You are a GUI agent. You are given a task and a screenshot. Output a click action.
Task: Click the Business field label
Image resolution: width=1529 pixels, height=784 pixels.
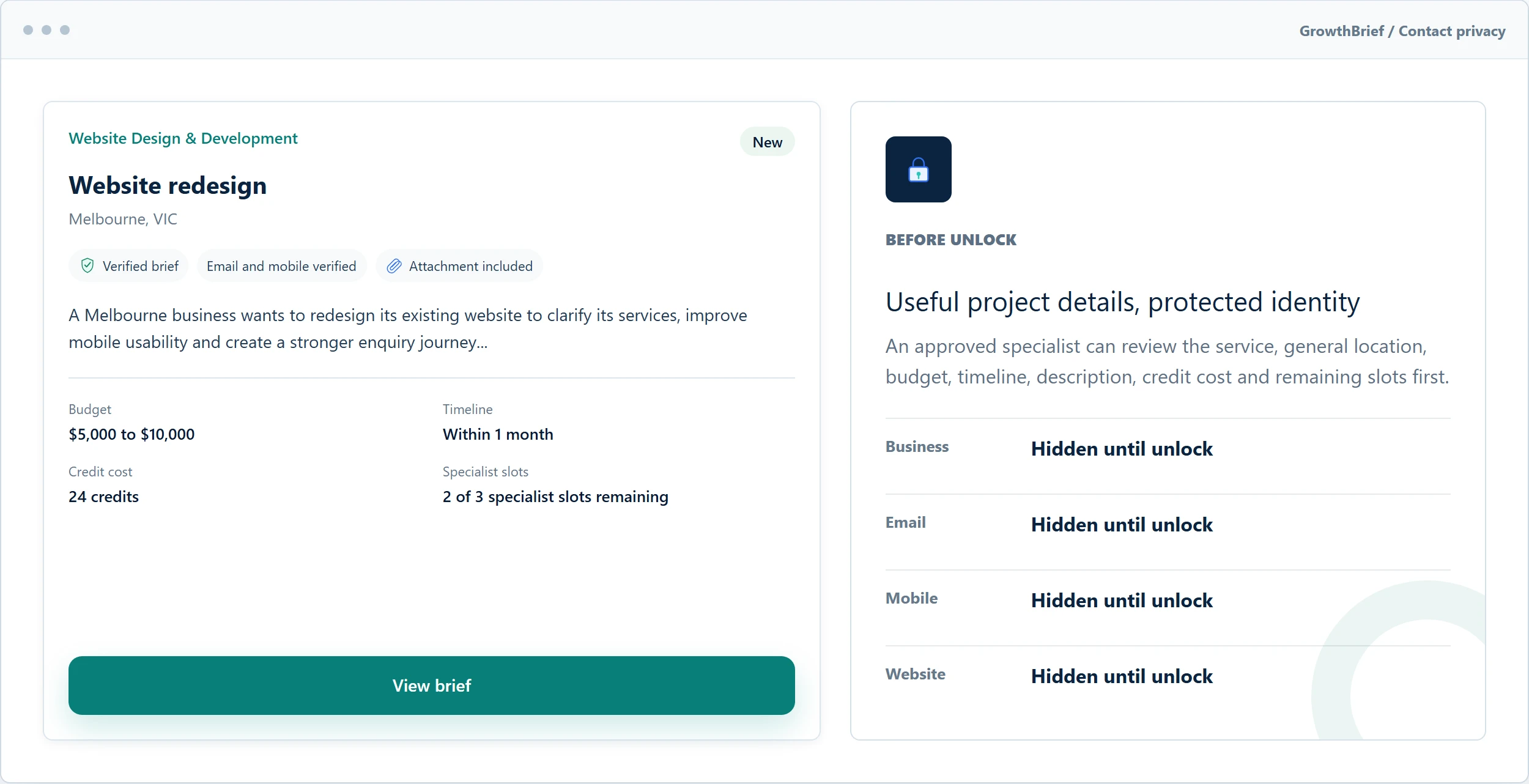pyautogui.click(x=917, y=446)
